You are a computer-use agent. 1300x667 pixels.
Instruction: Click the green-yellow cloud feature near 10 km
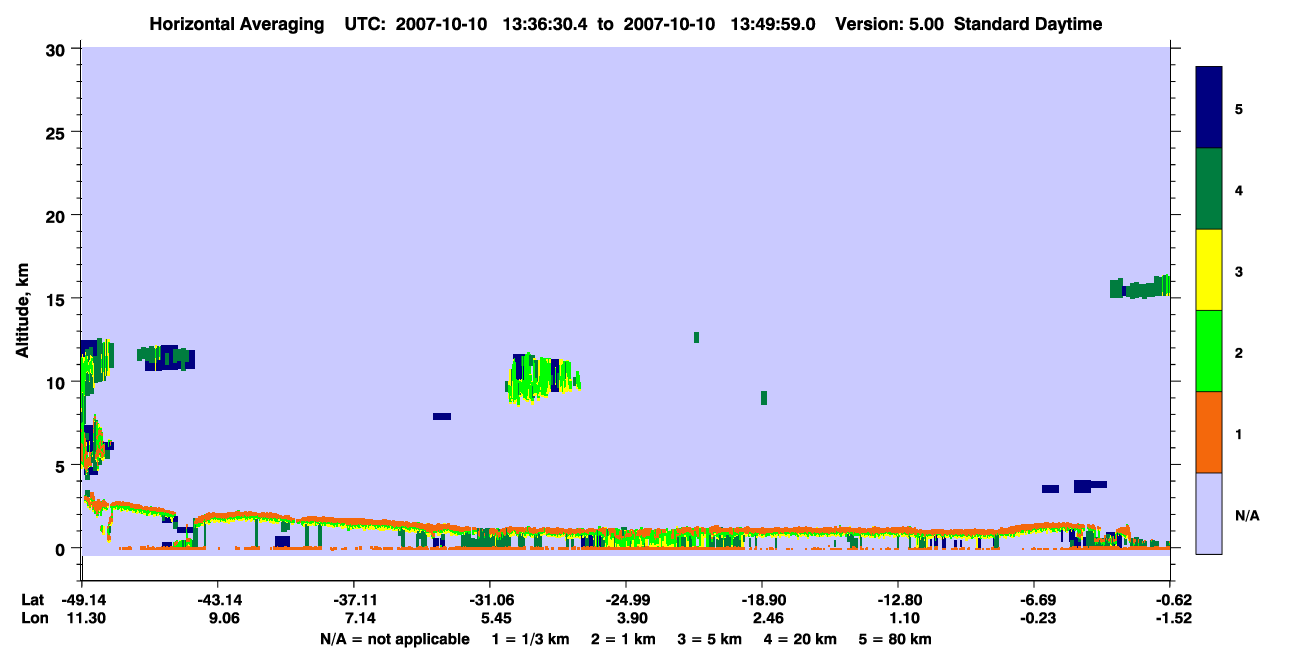pos(543,378)
